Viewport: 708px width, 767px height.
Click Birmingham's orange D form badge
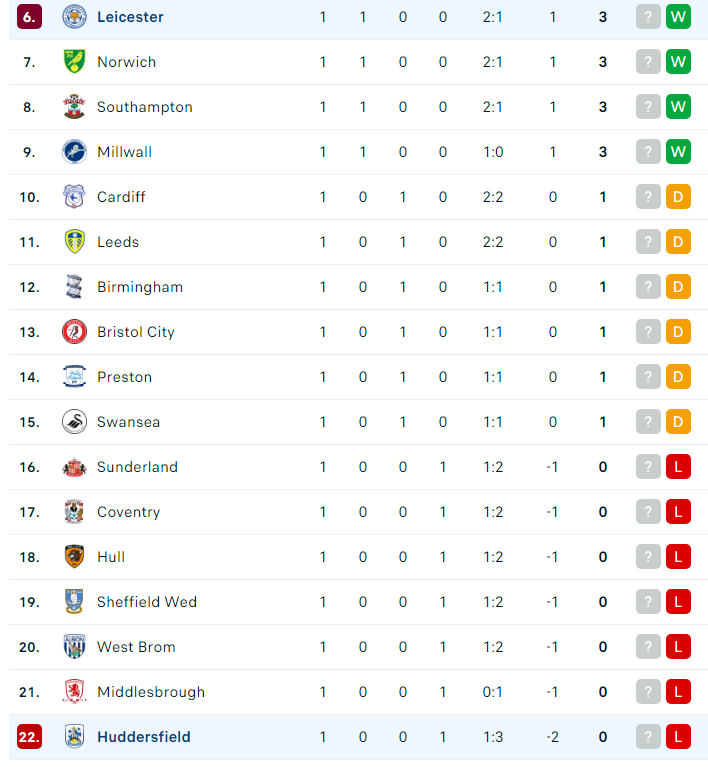pos(678,287)
